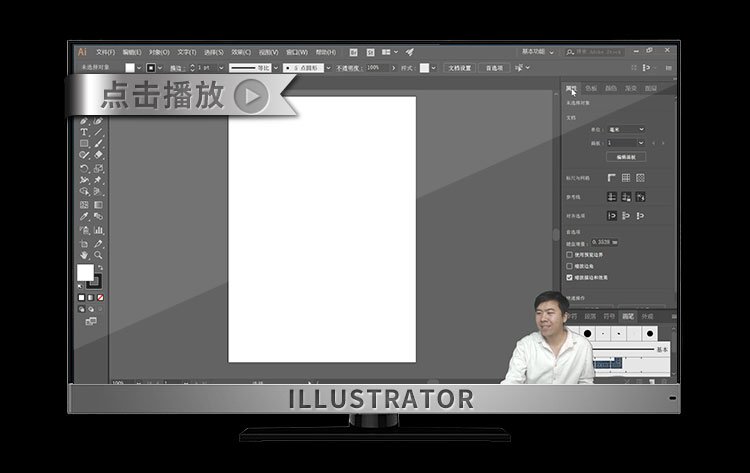
Task: Select the Symbol Sprayer tool
Action: tap(84, 231)
